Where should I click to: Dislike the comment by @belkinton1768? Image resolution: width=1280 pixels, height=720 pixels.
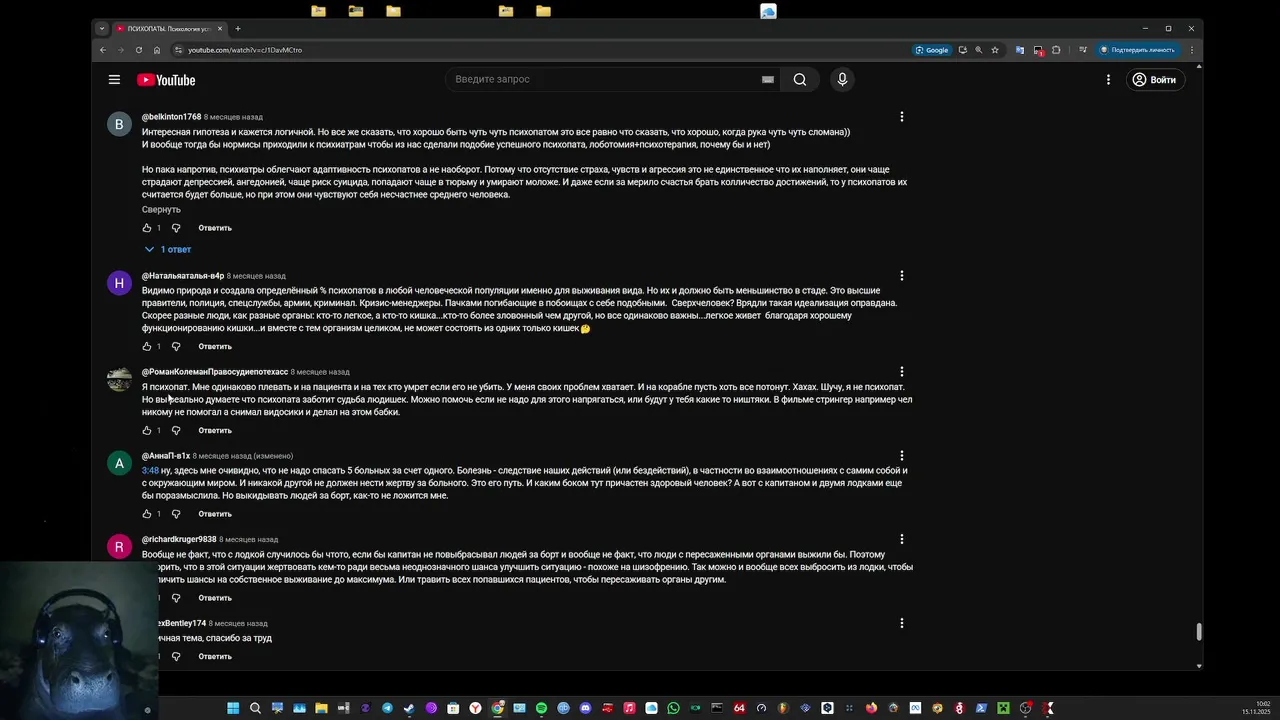(176, 228)
